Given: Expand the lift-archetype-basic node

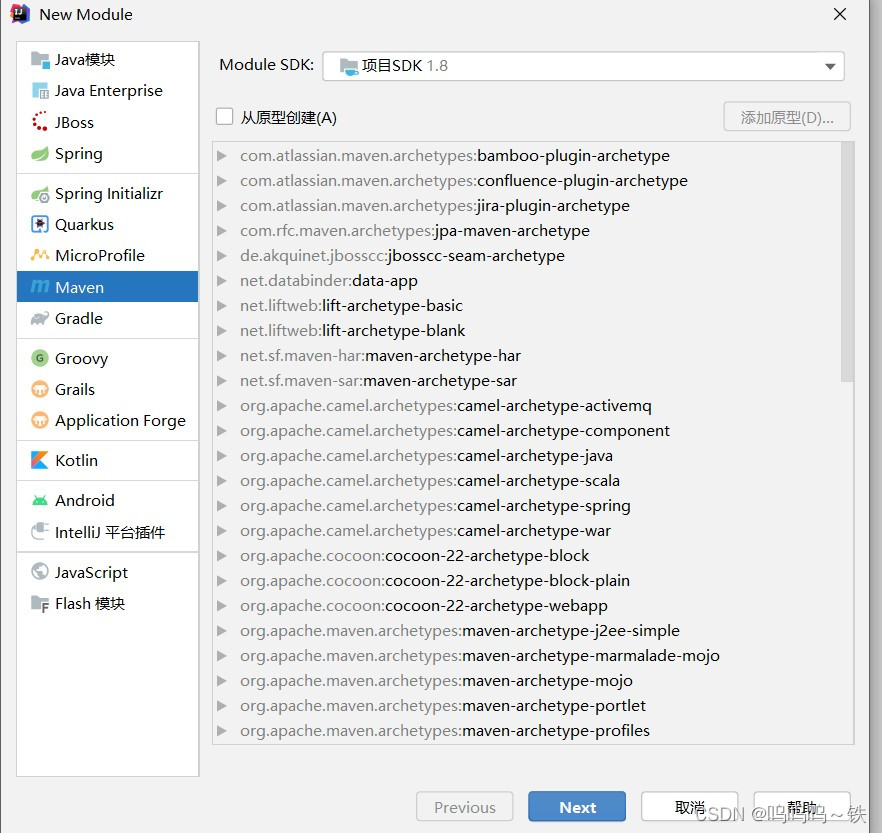Looking at the screenshot, I should tap(222, 305).
